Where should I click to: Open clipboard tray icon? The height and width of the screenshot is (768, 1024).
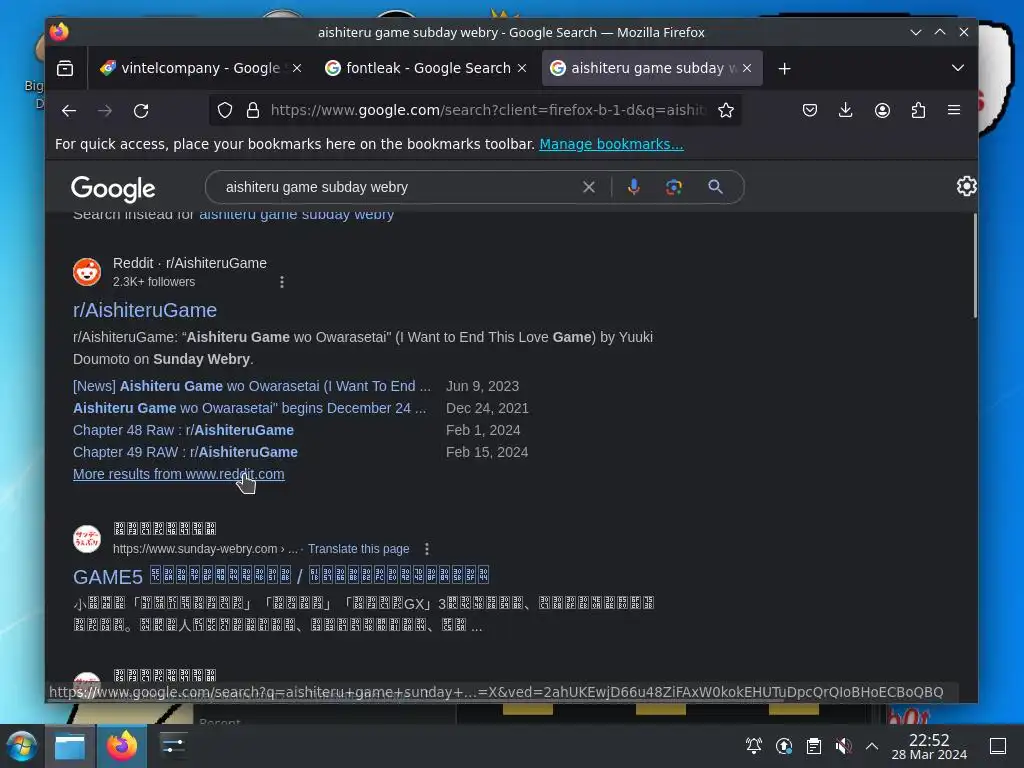pos(814,746)
